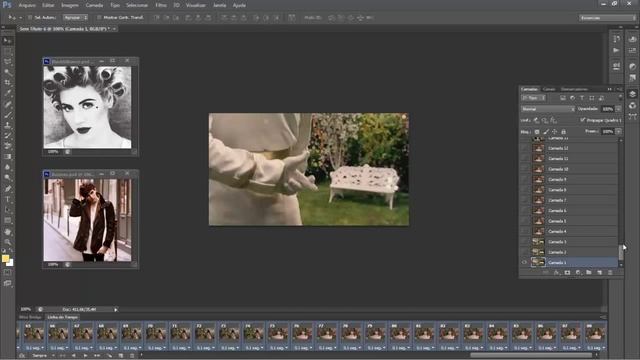Open the Janela menu
This screenshot has height=360, width=640.
tap(220, 5)
